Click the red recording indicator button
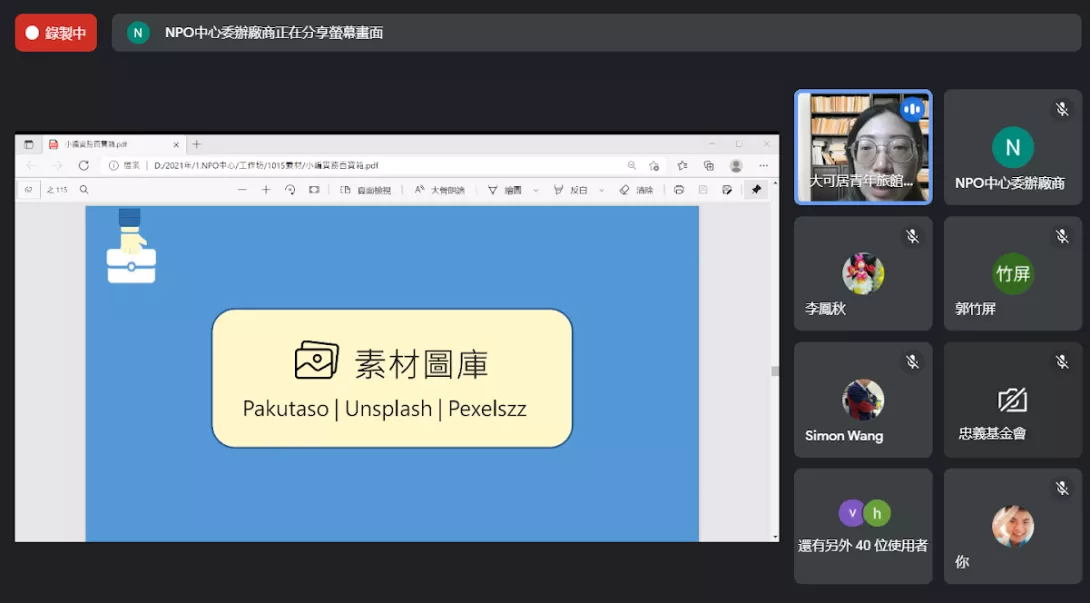 56,33
